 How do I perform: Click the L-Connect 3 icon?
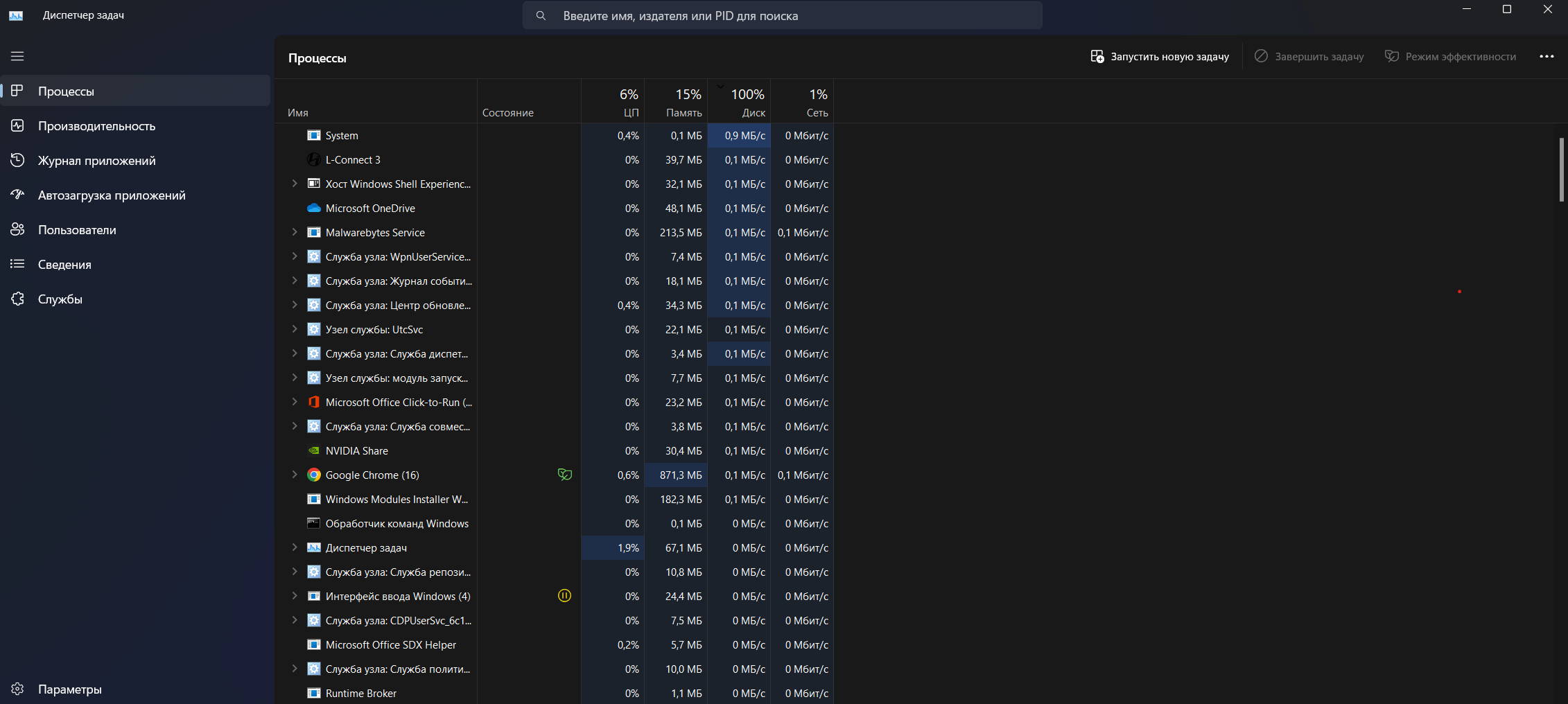[314, 159]
